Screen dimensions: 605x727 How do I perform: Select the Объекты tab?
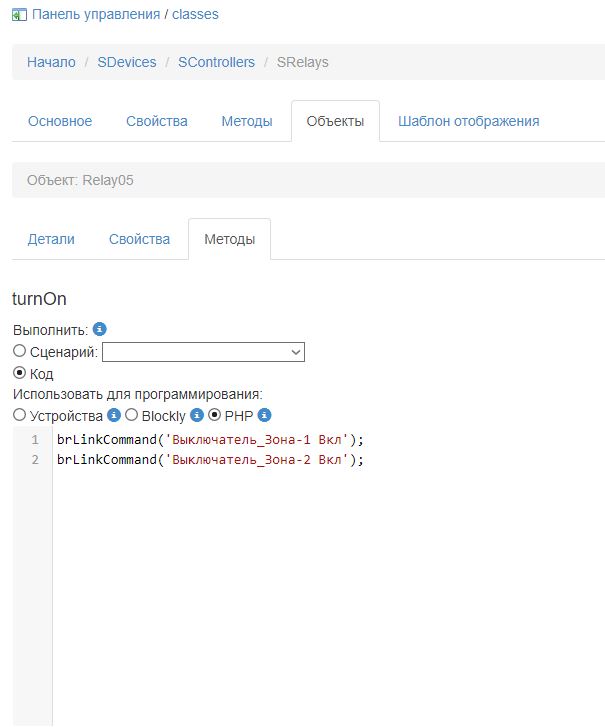tap(335, 121)
